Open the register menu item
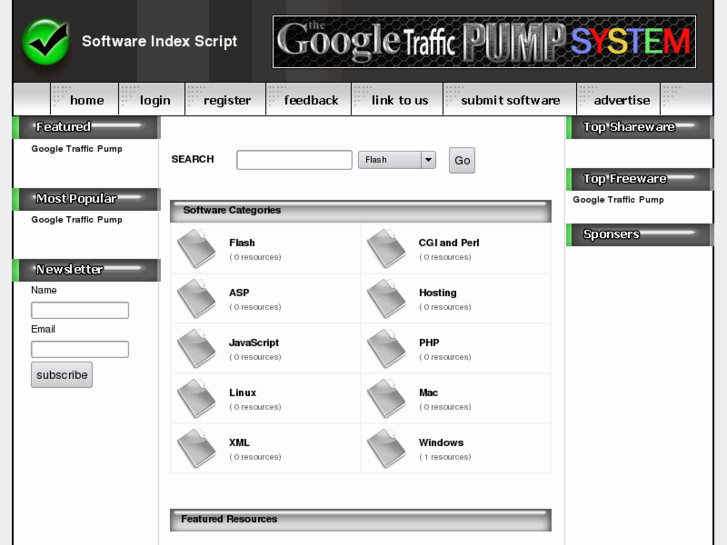 point(227,100)
